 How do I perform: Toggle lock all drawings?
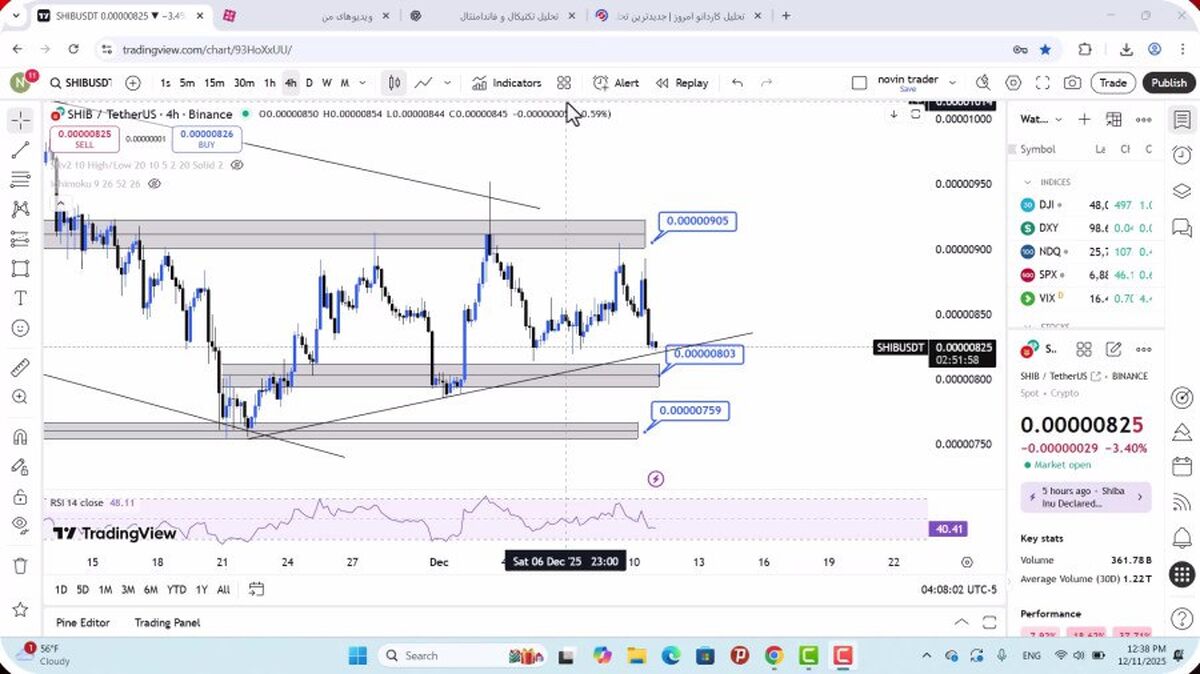click(20, 496)
